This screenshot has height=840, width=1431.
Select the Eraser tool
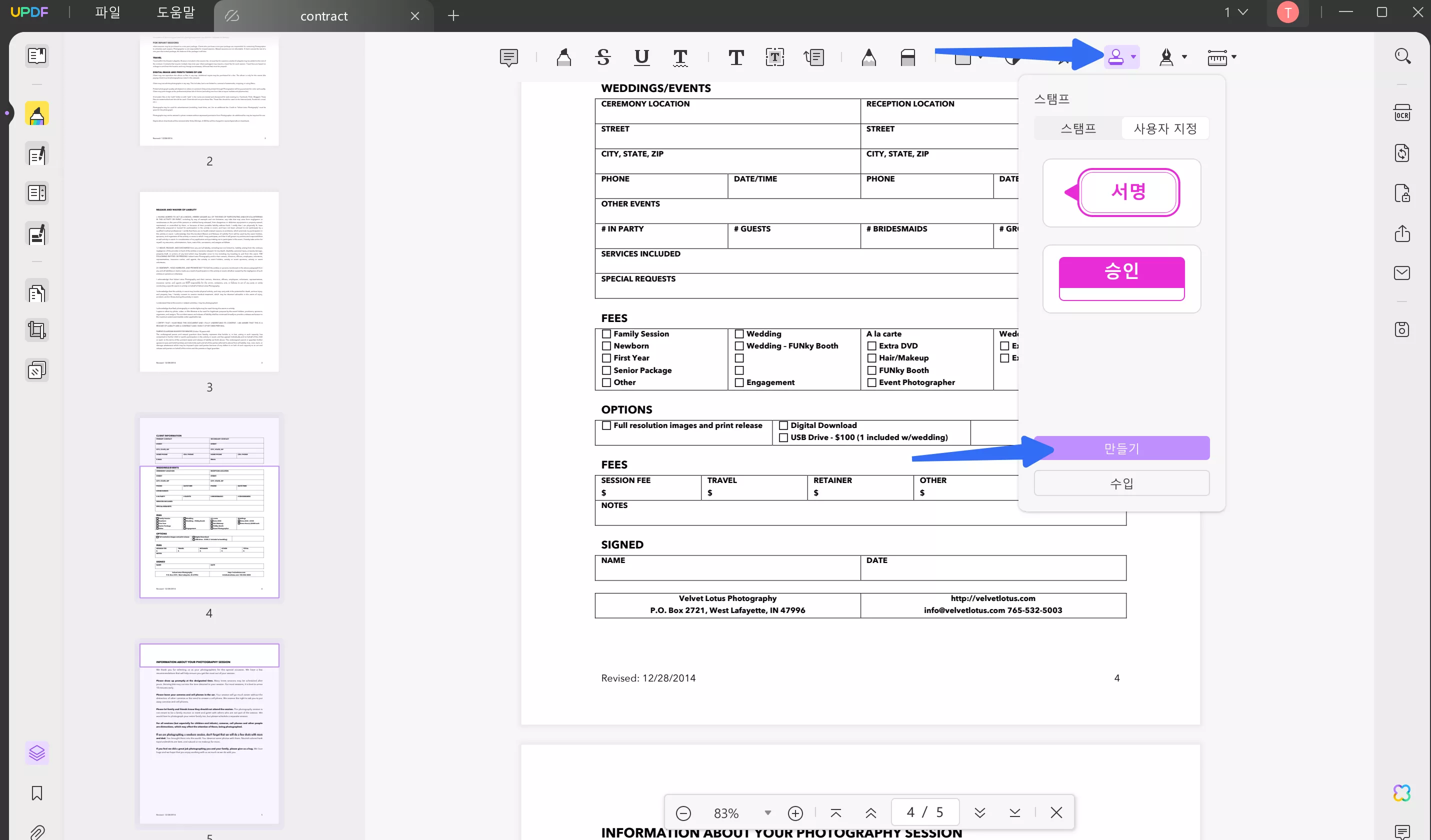(907, 57)
